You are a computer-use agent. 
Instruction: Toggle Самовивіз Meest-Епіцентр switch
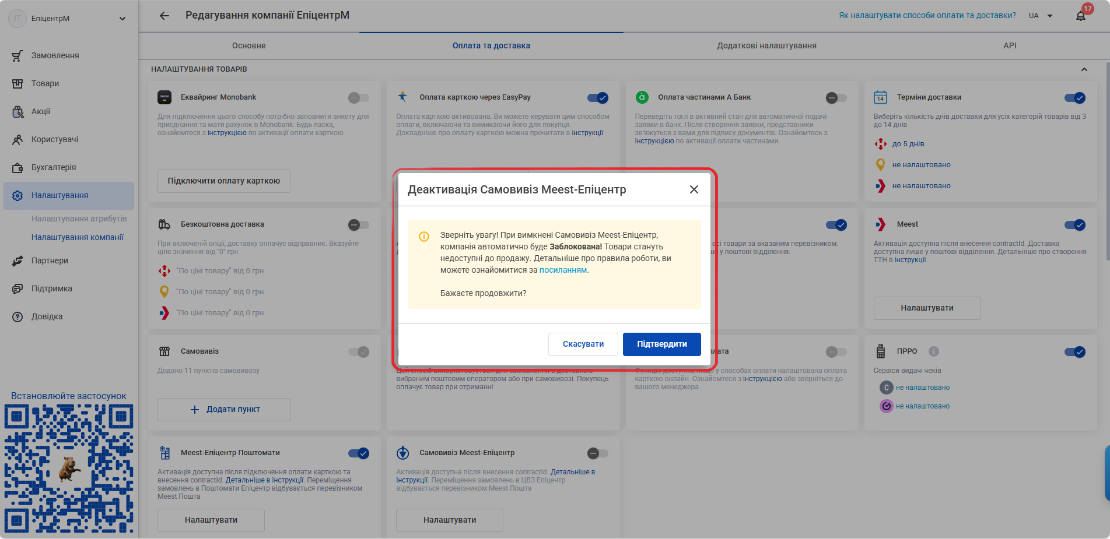[x=598, y=453]
